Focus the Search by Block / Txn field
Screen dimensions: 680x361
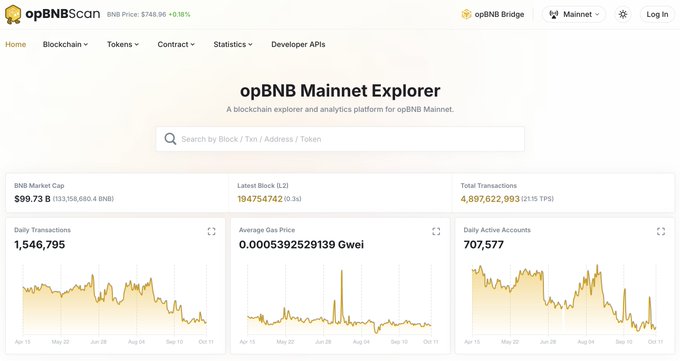(340, 139)
